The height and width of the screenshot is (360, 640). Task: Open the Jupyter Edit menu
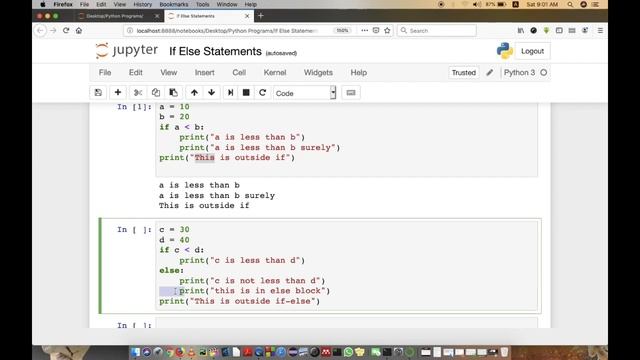point(136,73)
